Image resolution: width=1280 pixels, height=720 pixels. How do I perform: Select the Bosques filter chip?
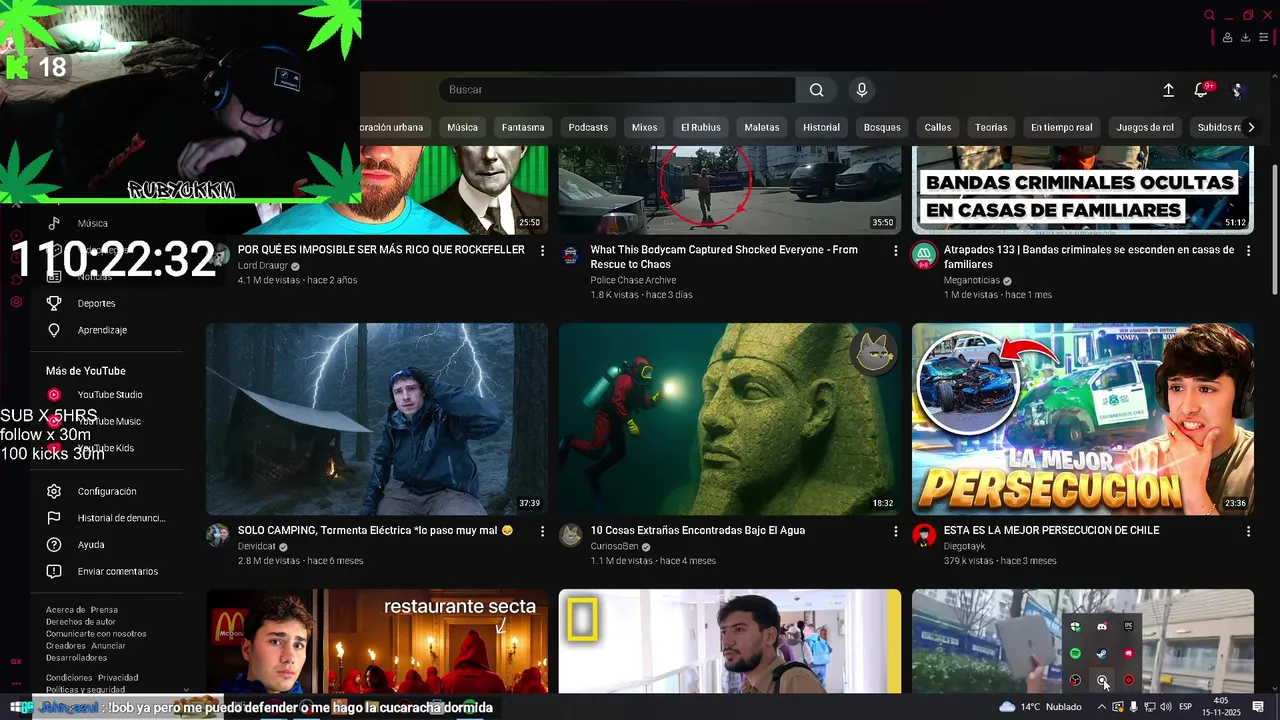point(882,127)
